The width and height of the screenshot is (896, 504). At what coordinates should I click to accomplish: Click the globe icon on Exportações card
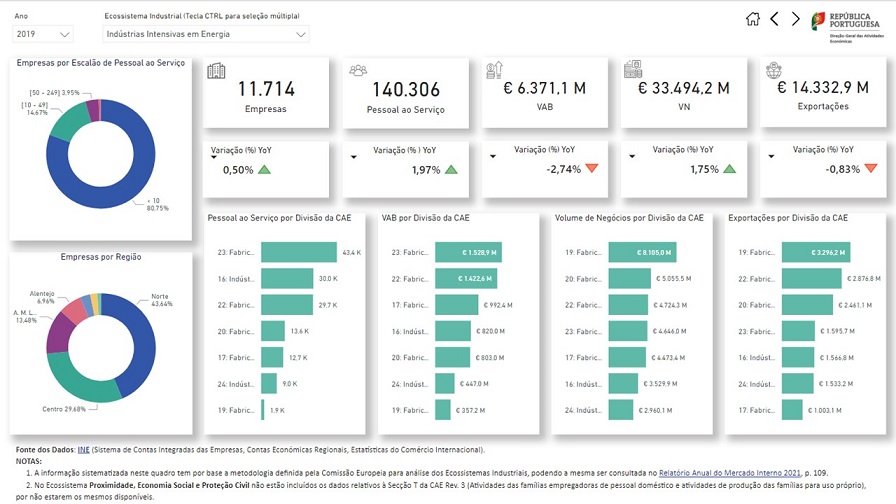(773, 71)
